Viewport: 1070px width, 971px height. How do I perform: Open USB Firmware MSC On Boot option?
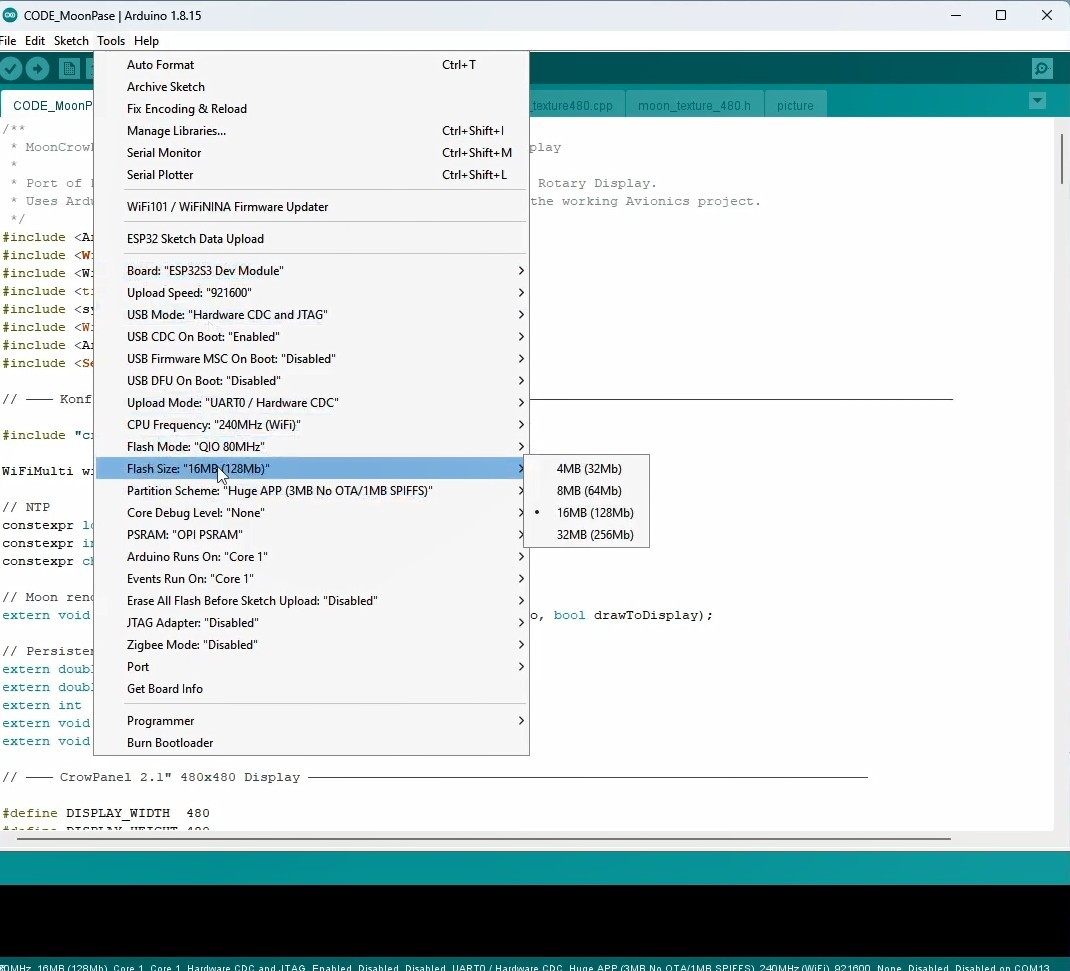coord(312,359)
